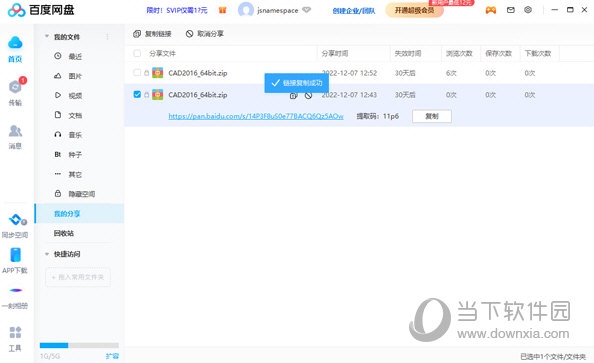Click lock icon of the 12:43 share
Viewport: 594px width, 363px height.
tap(146, 95)
